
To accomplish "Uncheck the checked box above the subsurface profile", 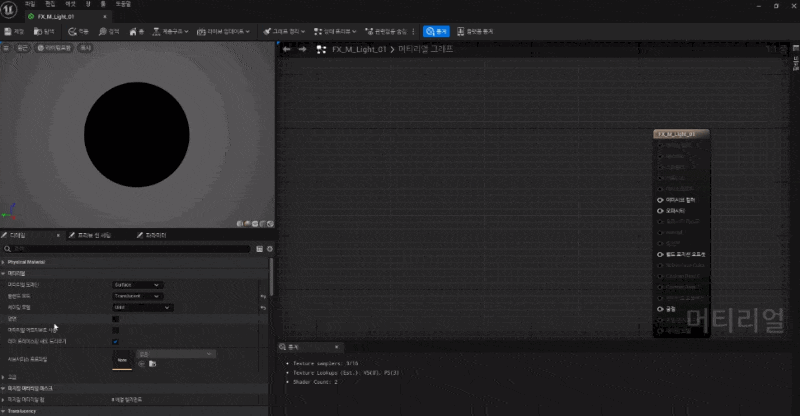I will pyautogui.click(x=116, y=341).
